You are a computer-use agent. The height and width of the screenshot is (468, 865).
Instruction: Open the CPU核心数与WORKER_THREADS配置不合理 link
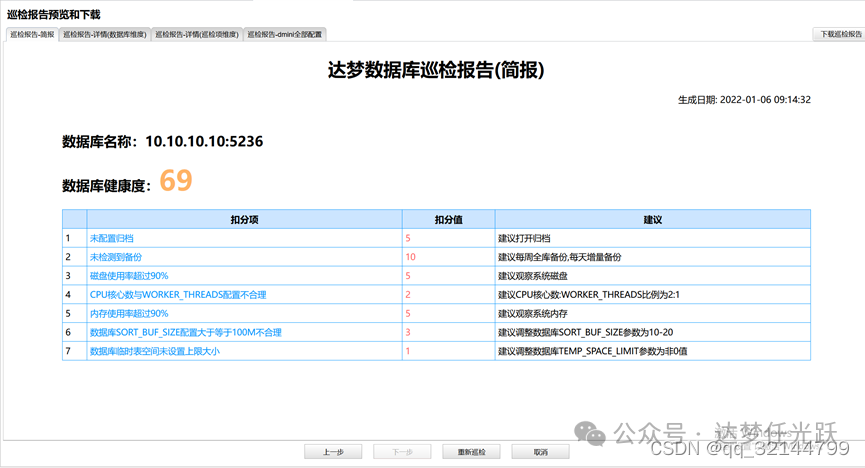tap(178, 295)
